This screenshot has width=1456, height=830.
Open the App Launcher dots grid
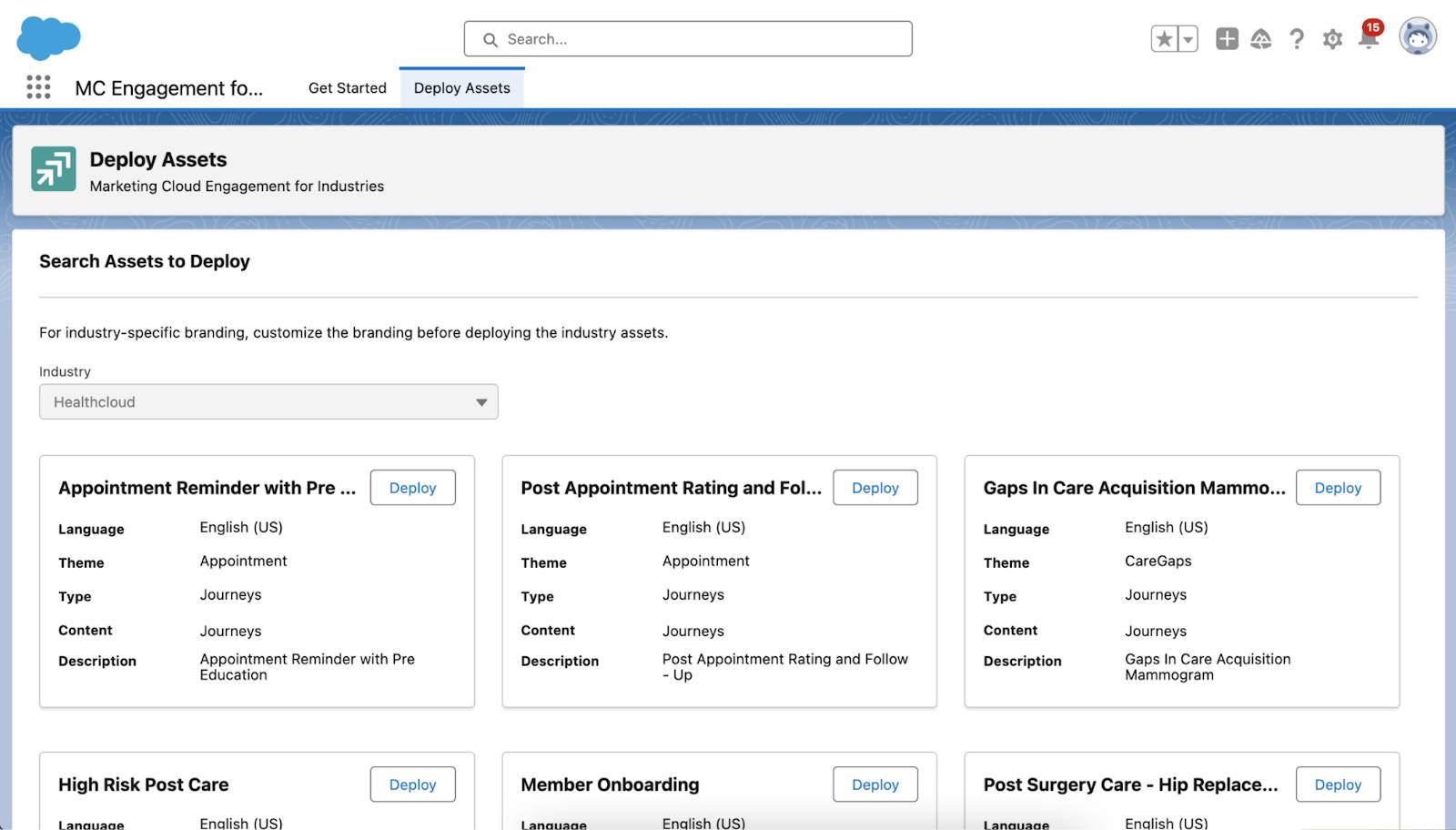[x=38, y=87]
